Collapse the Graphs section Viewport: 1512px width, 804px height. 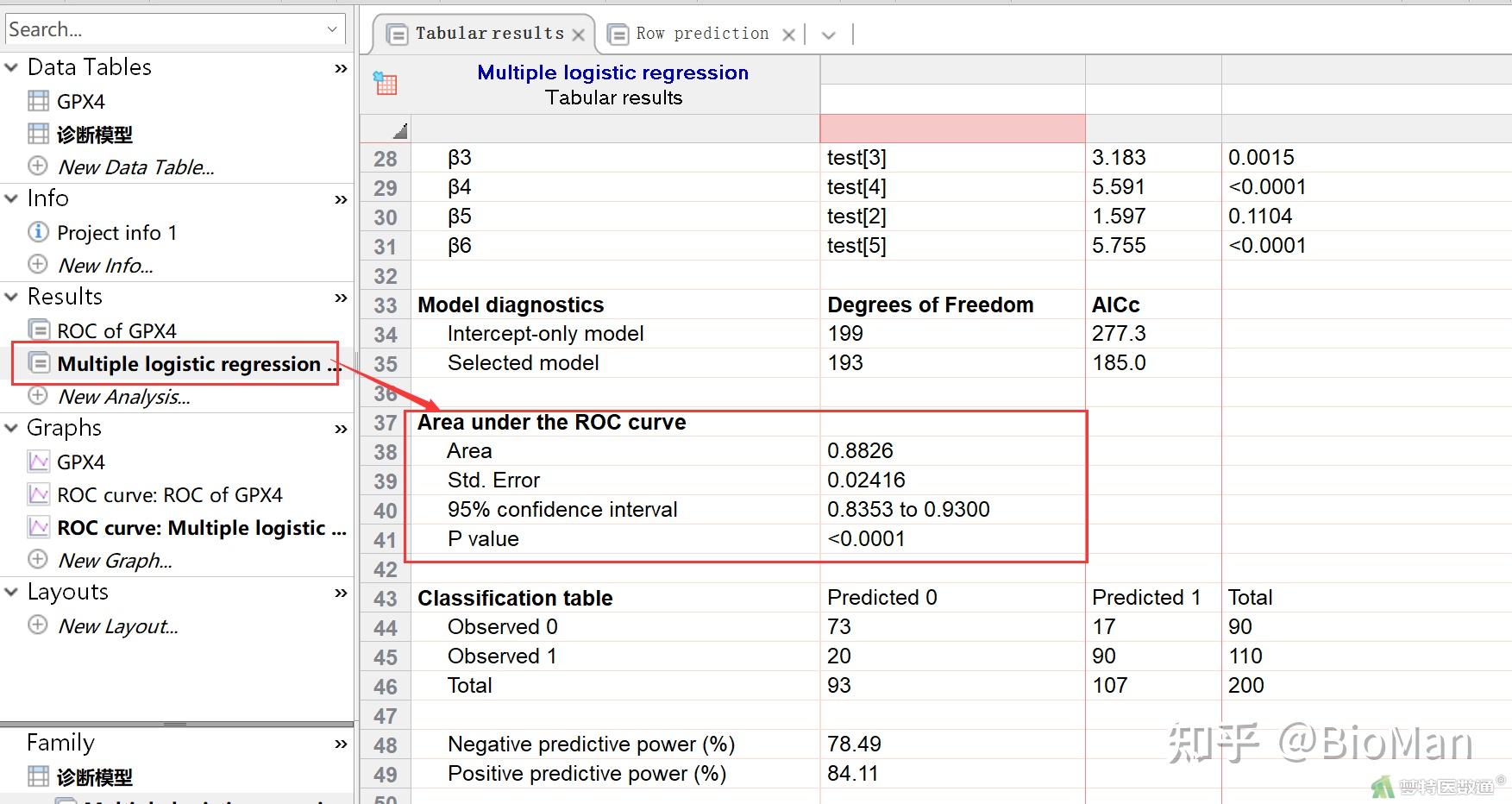[x=12, y=428]
